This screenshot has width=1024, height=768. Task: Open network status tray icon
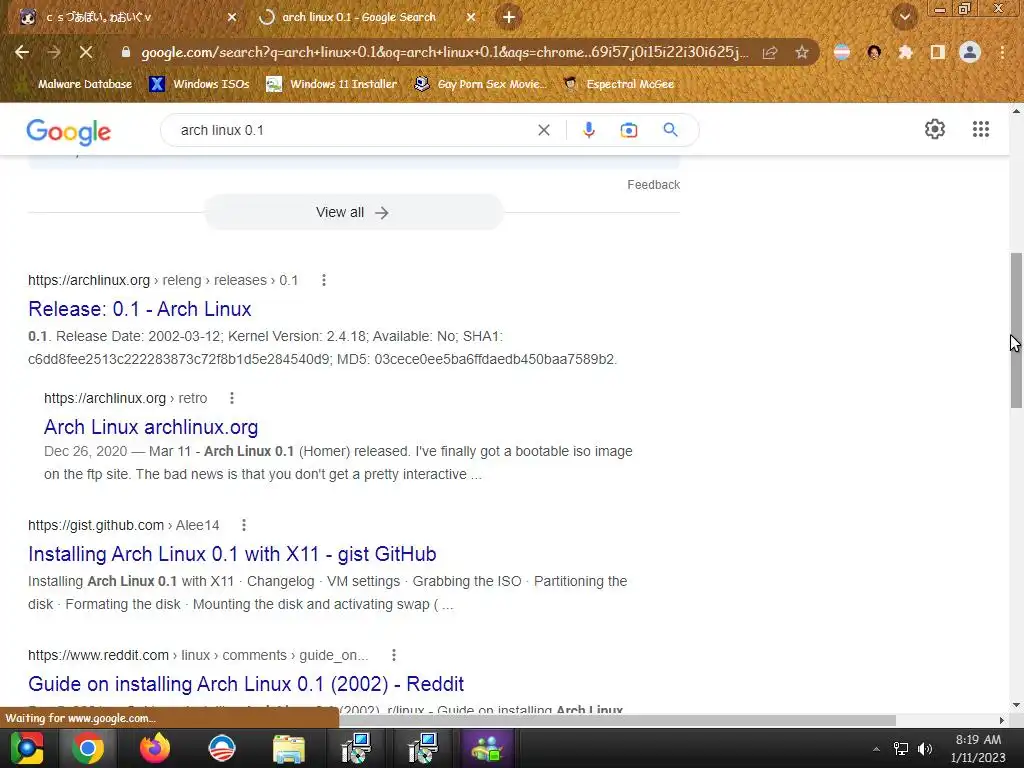(901, 749)
